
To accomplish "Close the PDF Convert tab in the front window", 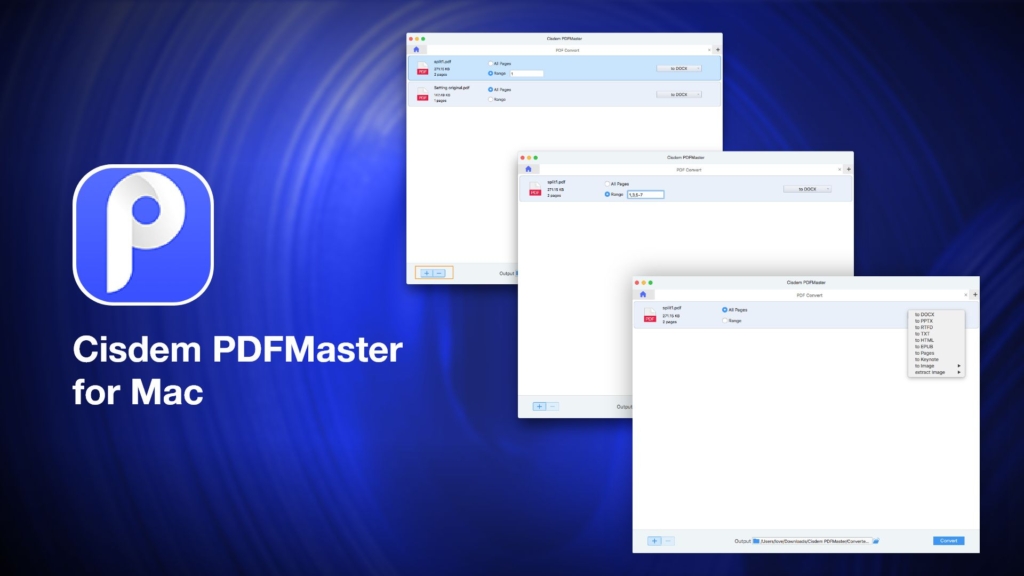I will click(966, 295).
